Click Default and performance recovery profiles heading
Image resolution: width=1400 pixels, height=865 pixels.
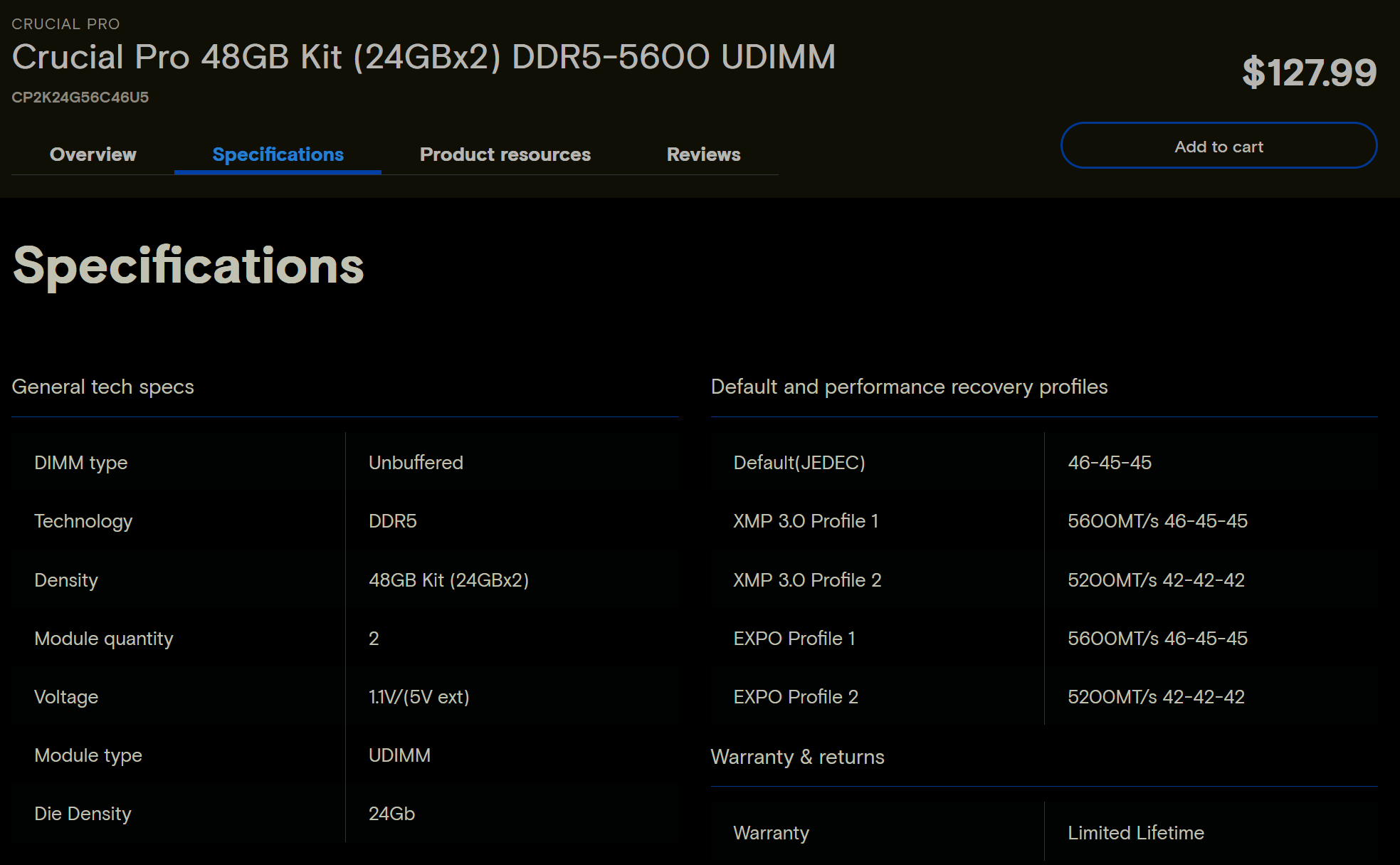[x=910, y=387]
